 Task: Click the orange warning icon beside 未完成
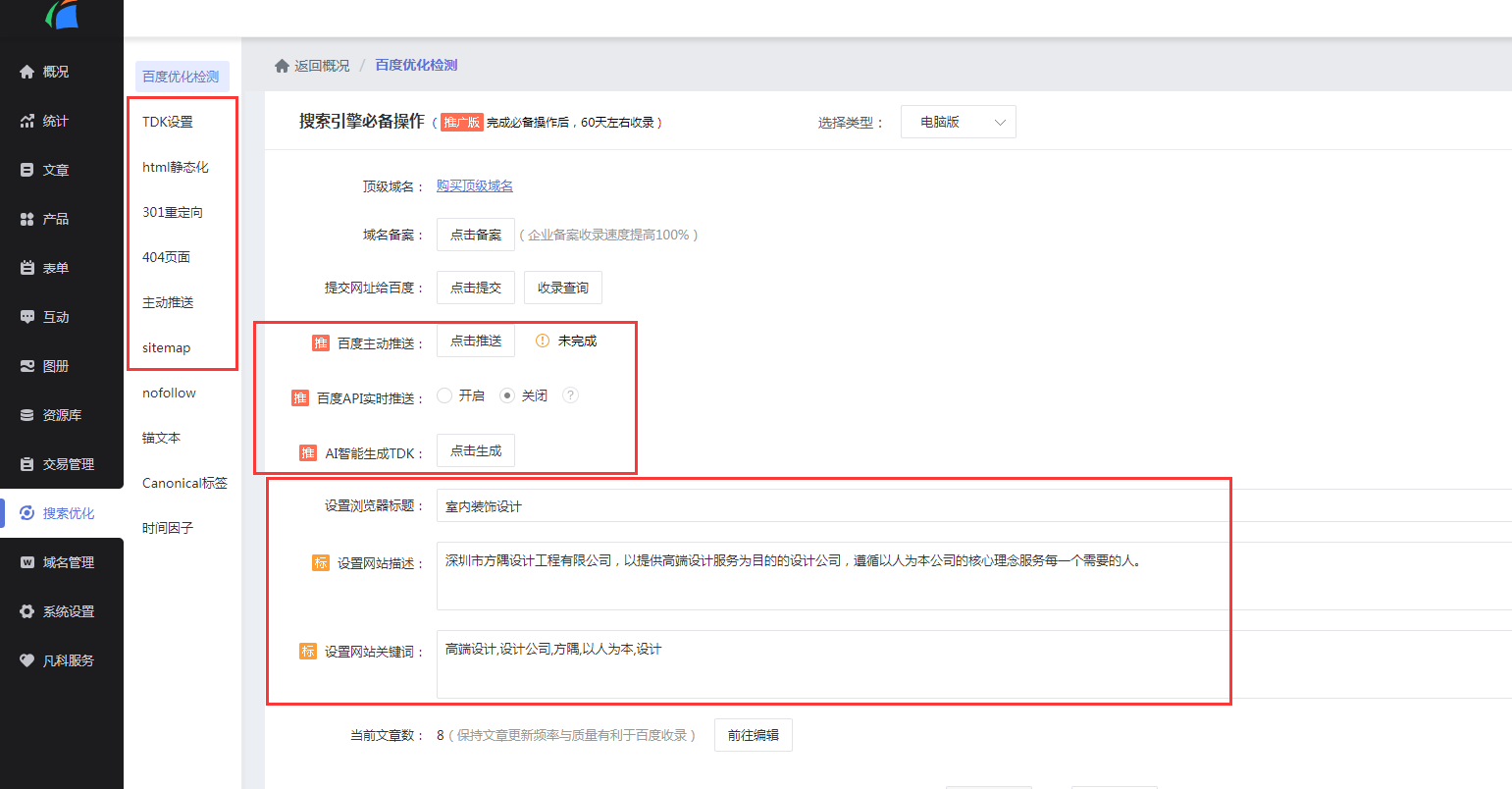[x=543, y=341]
